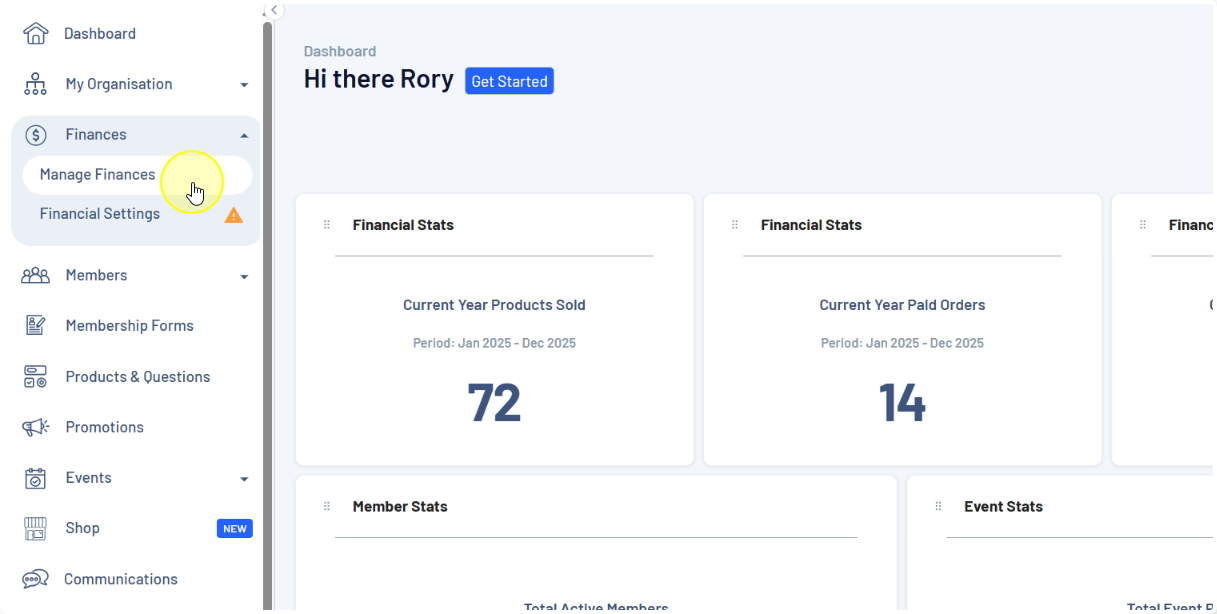Image resolution: width=1217 pixels, height=614 pixels.
Task: Click the Shop storefront icon
Action: pyautogui.click(x=35, y=528)
